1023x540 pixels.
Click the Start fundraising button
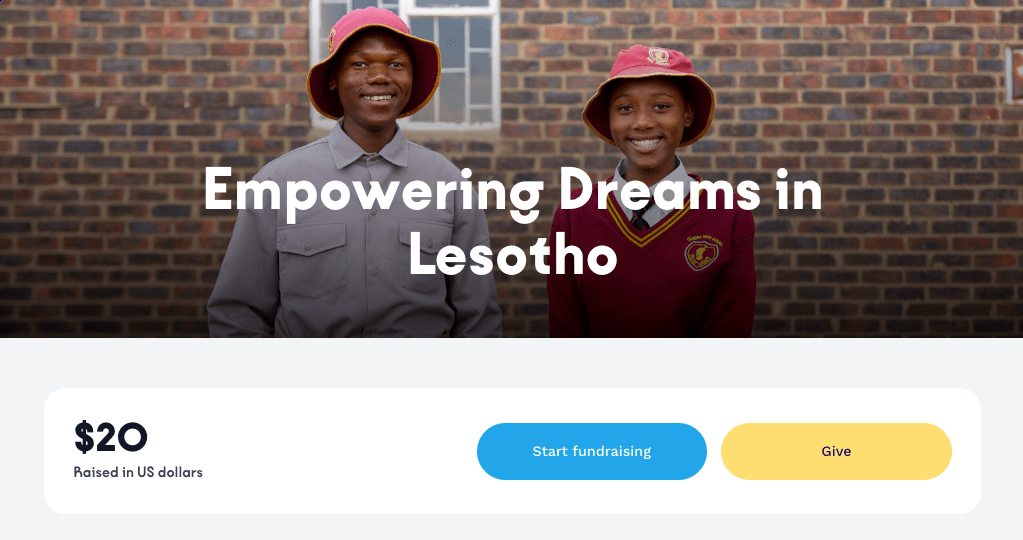click(591, 451)
